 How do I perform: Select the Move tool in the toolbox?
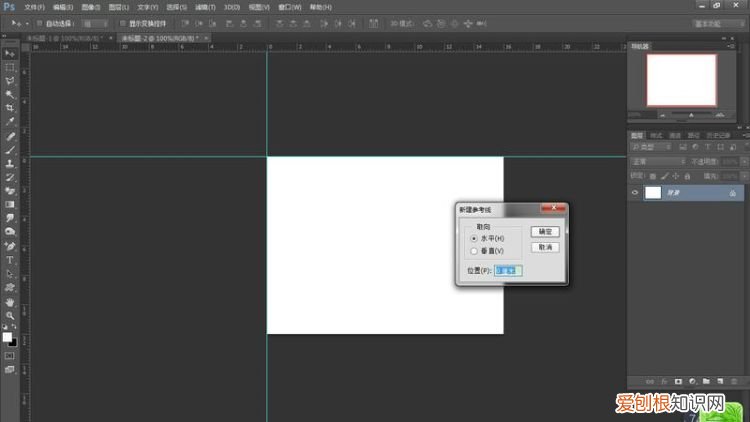pos(10,53)
